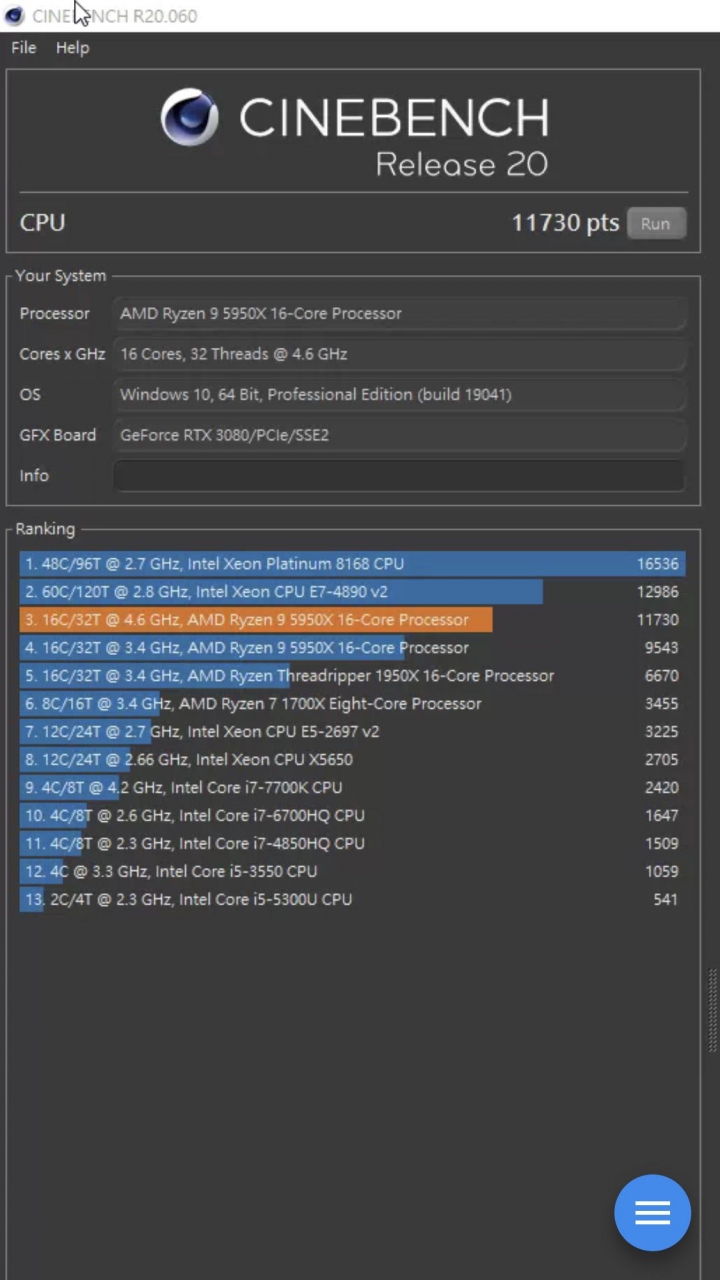Click the 12986 score value
720x1280 pixels.
click(658, 592)
